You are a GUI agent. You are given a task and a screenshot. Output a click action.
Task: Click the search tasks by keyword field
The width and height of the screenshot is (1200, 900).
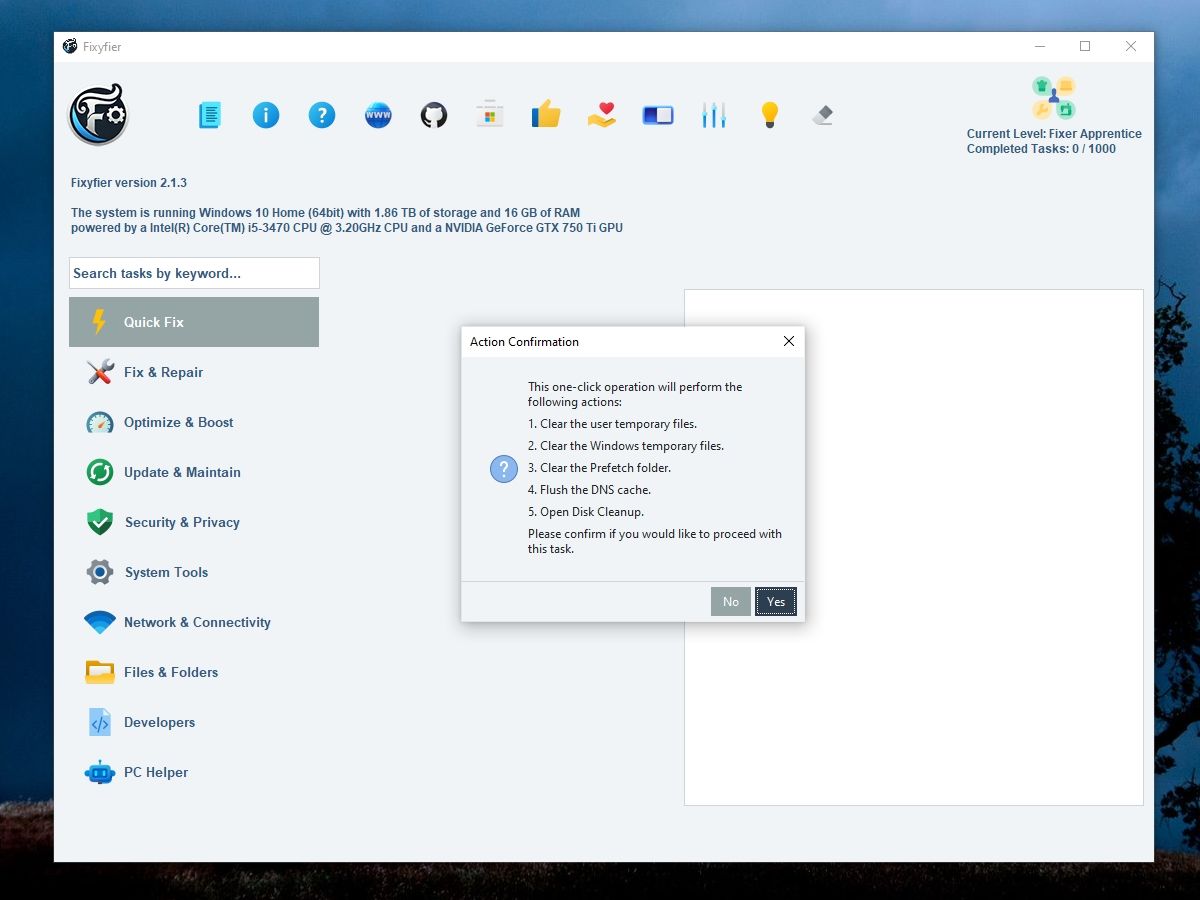[x=194, y=273]
